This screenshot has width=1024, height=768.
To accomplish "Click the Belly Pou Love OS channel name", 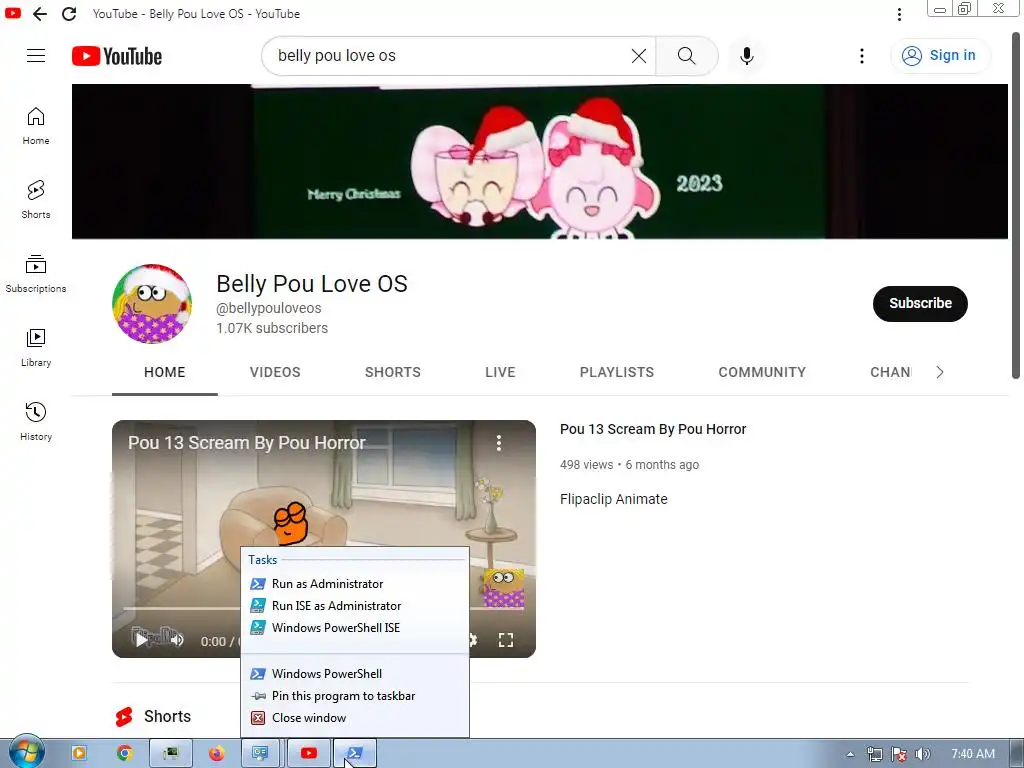I will (x=312, y=284).
